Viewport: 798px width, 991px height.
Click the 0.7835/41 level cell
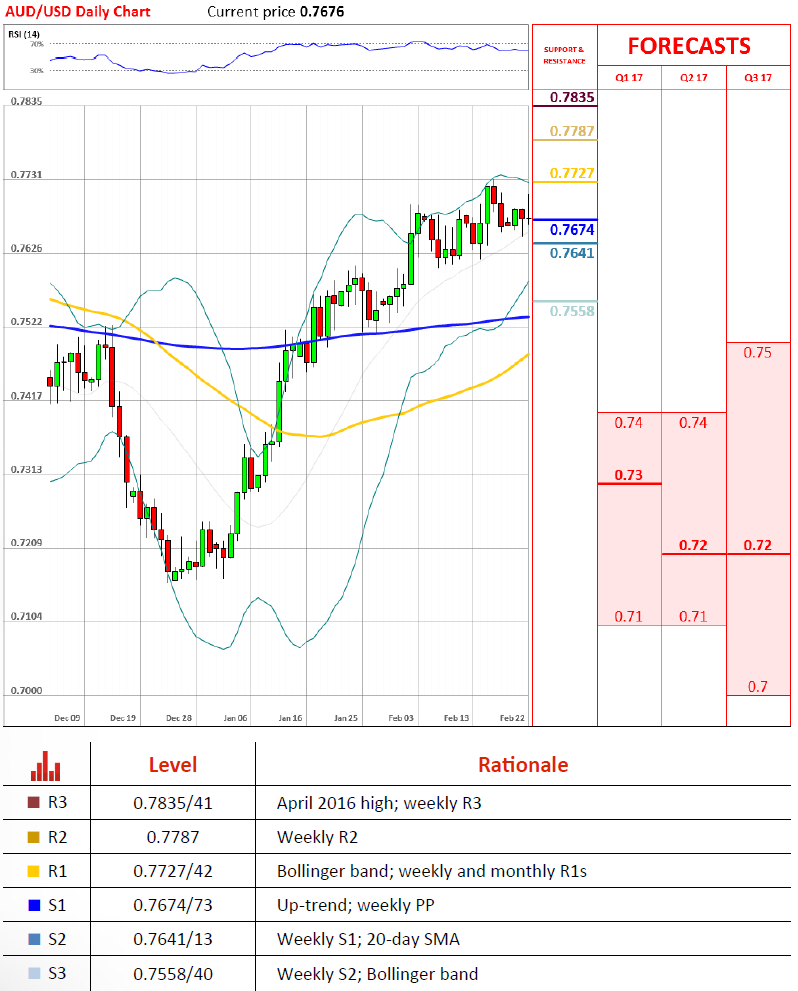click(172, 803)
